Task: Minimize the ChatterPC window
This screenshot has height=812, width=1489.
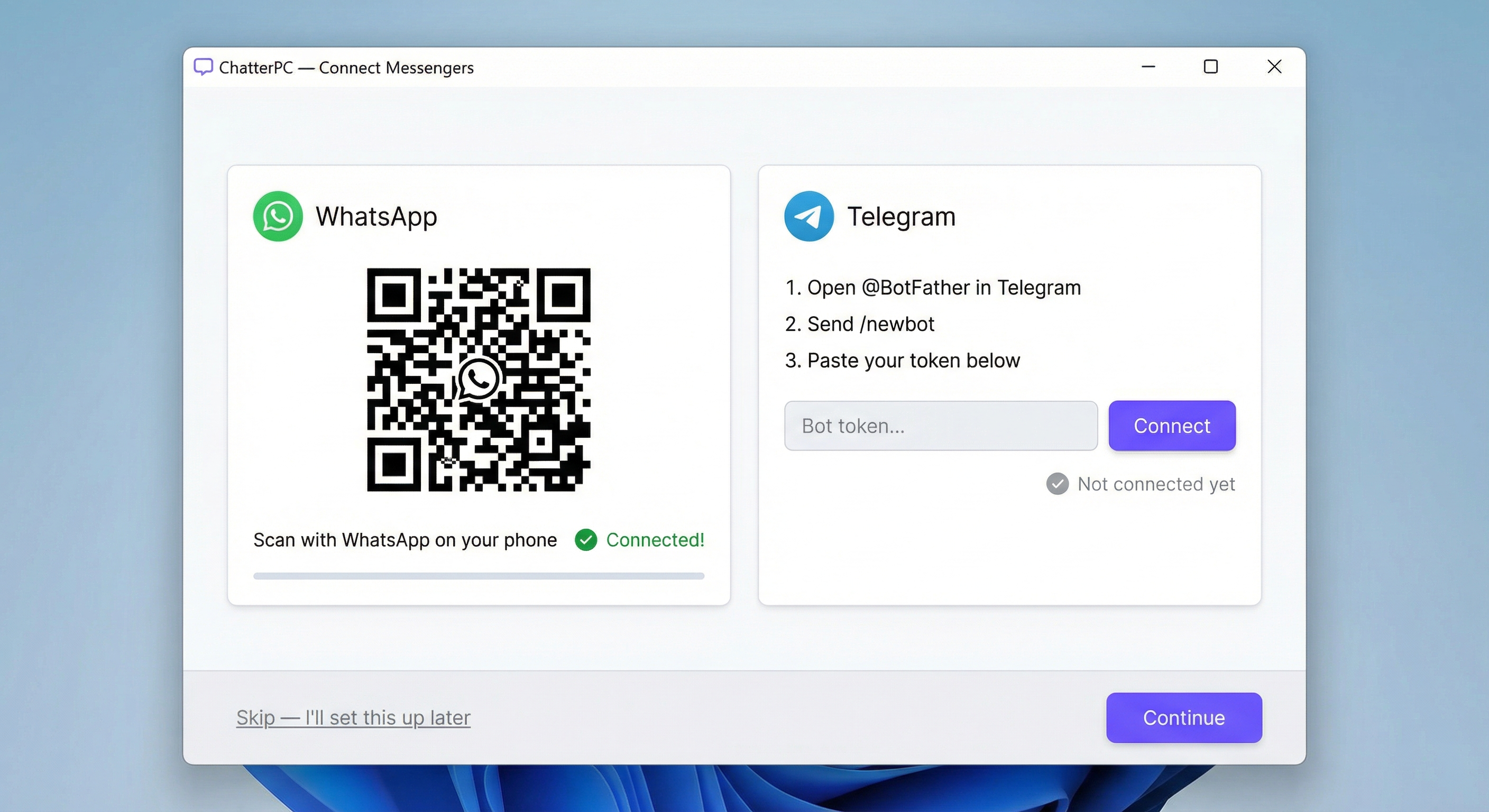Action: click(1148, 67)
